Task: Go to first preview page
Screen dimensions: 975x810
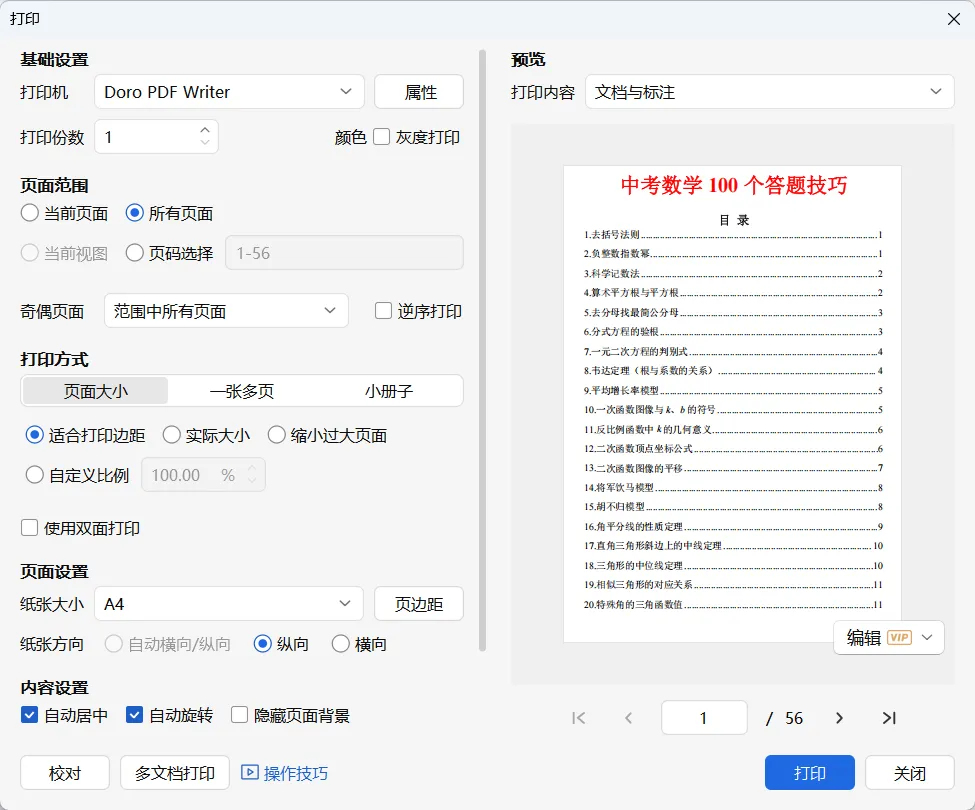Action: [x=578, y=718]
